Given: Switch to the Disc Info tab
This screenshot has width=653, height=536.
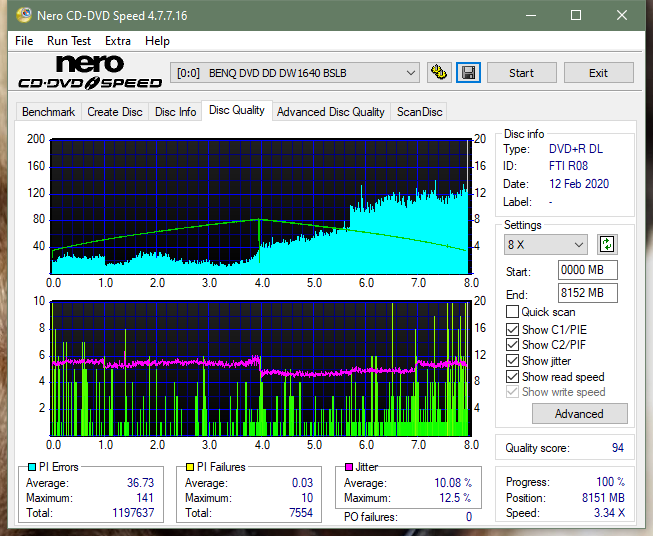Looking at the screenshot, I should 175,112.
